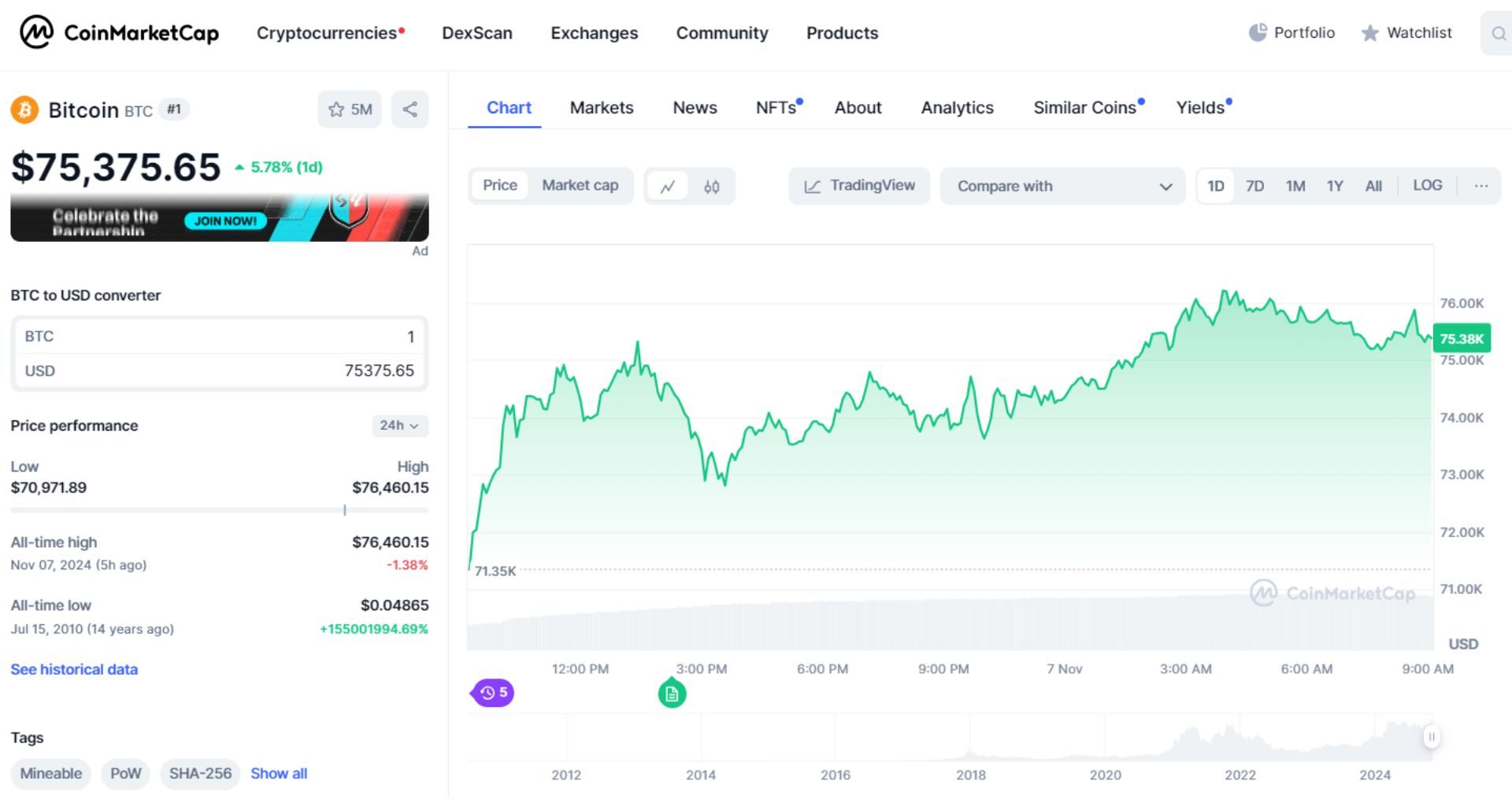Select the line chart toggle

669,186
